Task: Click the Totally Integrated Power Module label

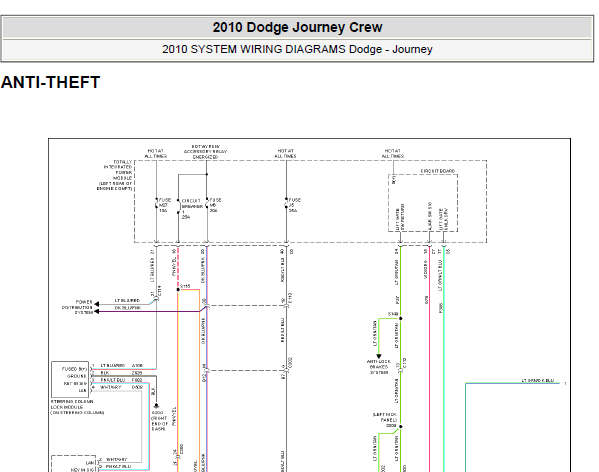Action: click(115, 175)
